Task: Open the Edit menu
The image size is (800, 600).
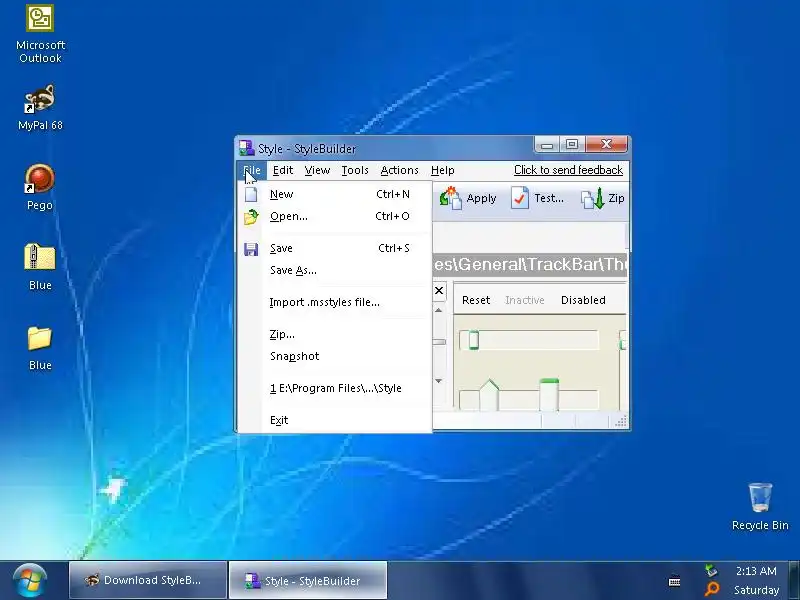Action: (283, 170)
